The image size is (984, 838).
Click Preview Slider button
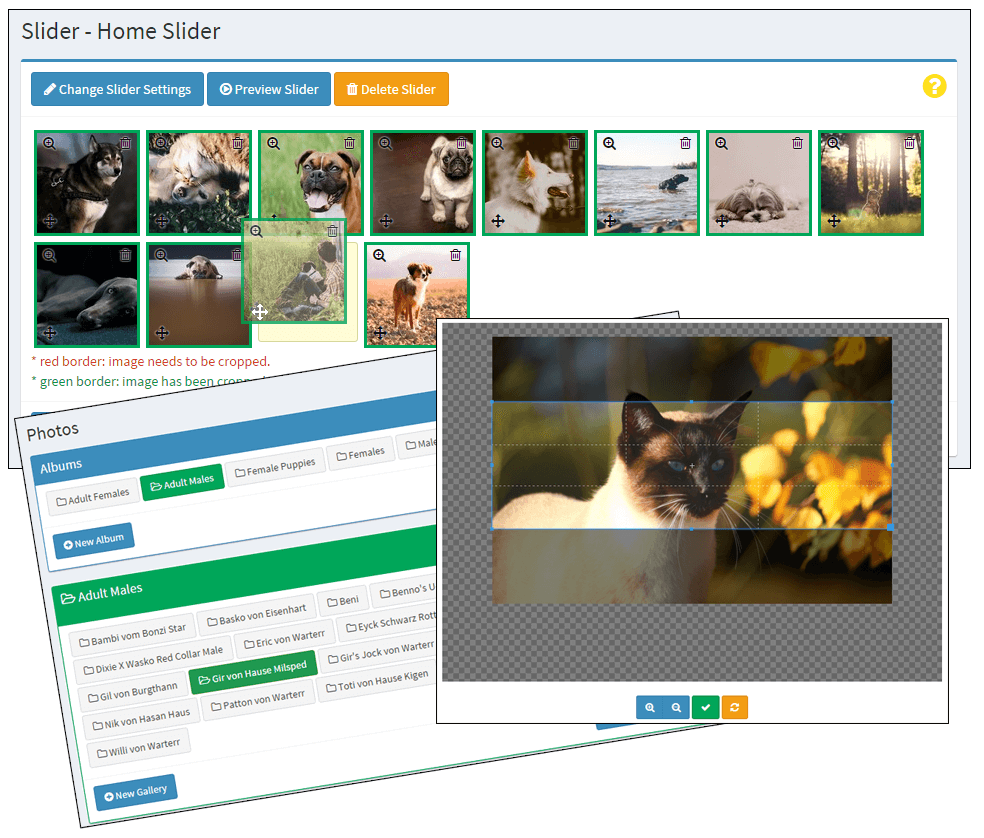coord(269,89)
